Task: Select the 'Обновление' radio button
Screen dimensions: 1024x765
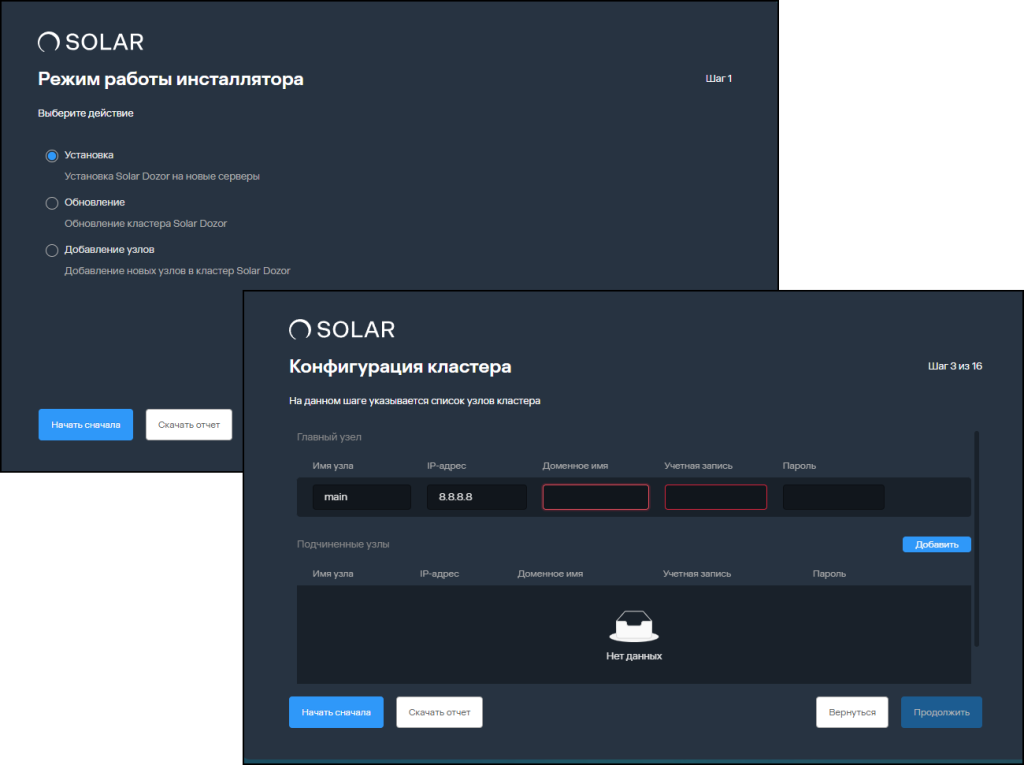Action: point(51,202)
